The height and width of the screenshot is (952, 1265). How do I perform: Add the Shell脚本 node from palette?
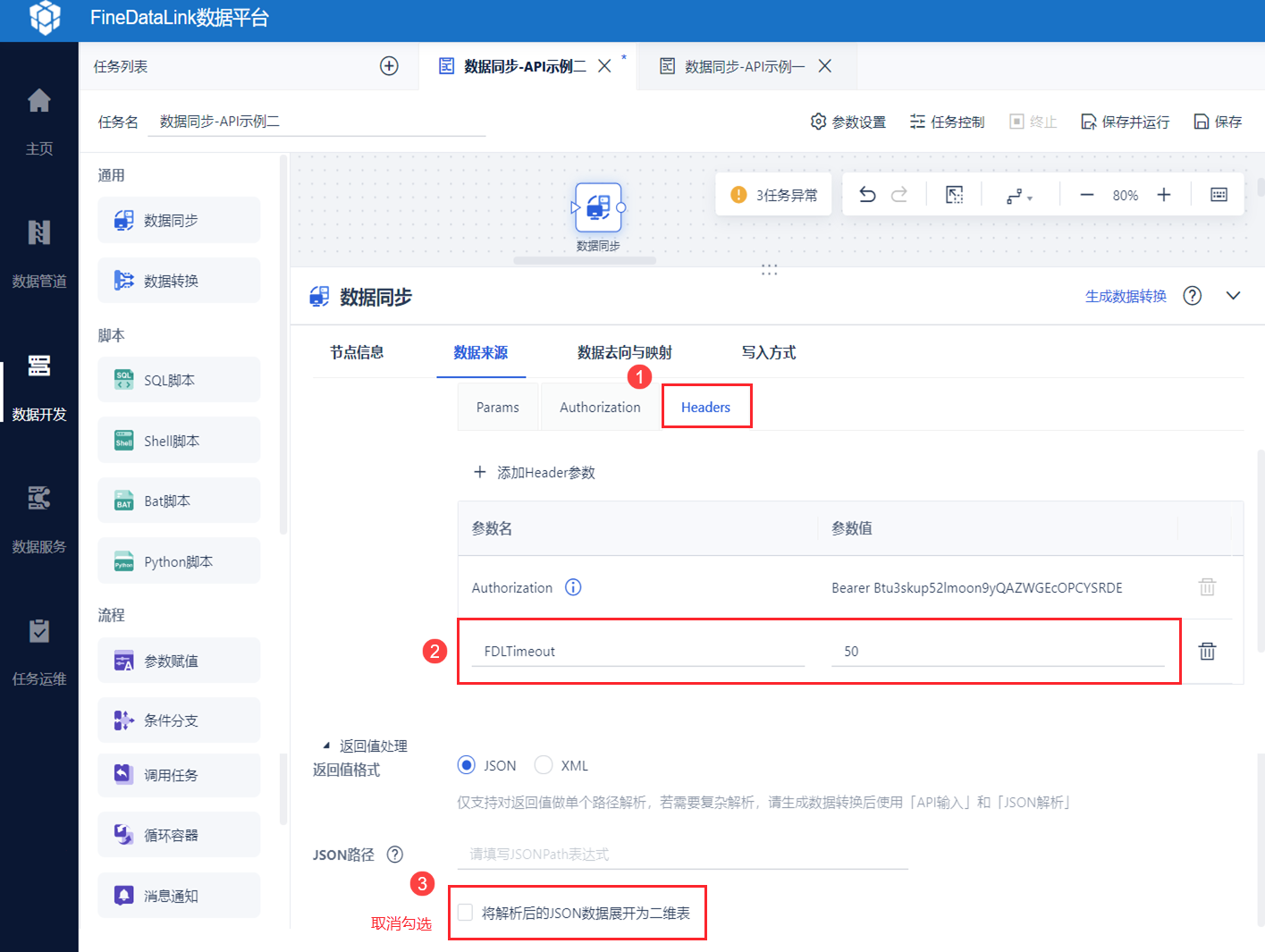(x=179, y=441)
